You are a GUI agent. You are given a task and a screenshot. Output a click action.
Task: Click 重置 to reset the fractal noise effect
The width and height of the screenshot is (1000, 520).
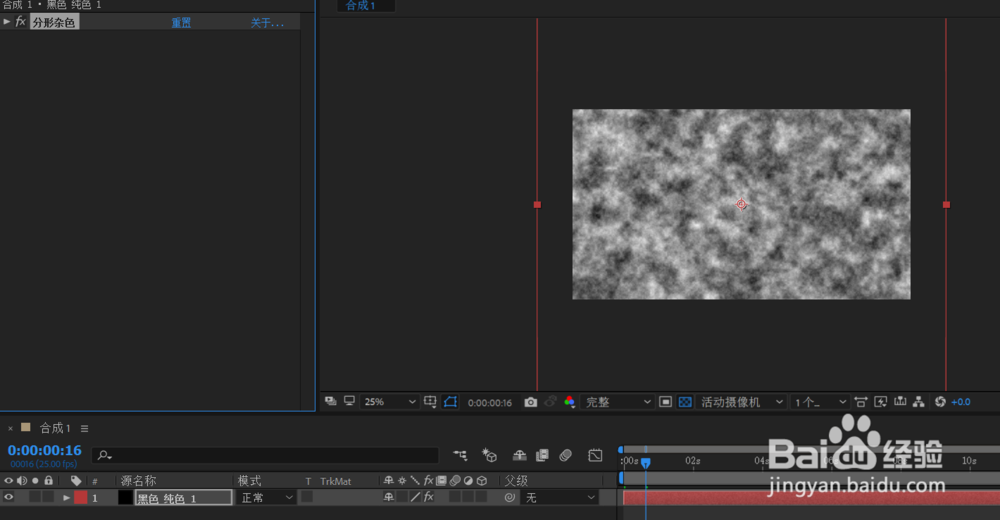tap(181, 23)
